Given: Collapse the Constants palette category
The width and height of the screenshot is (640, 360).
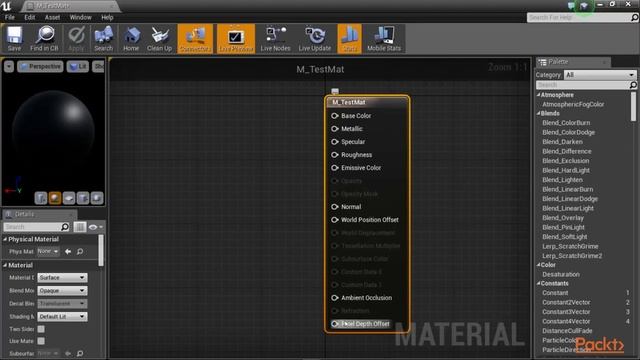Looking at the screenshot, I should click(x=539, y=283).
